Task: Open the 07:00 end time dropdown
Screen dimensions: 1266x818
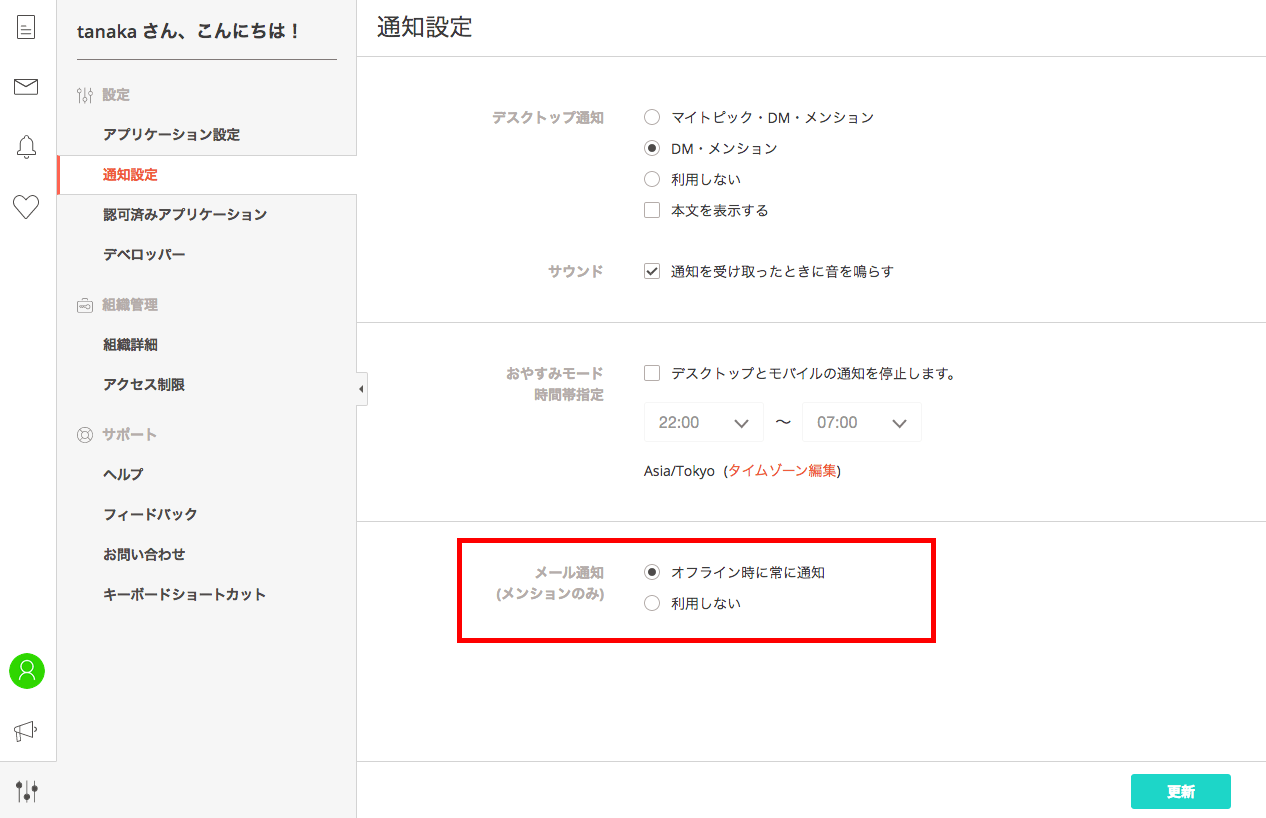Action: pyautogui.click(x=861, y=423)
